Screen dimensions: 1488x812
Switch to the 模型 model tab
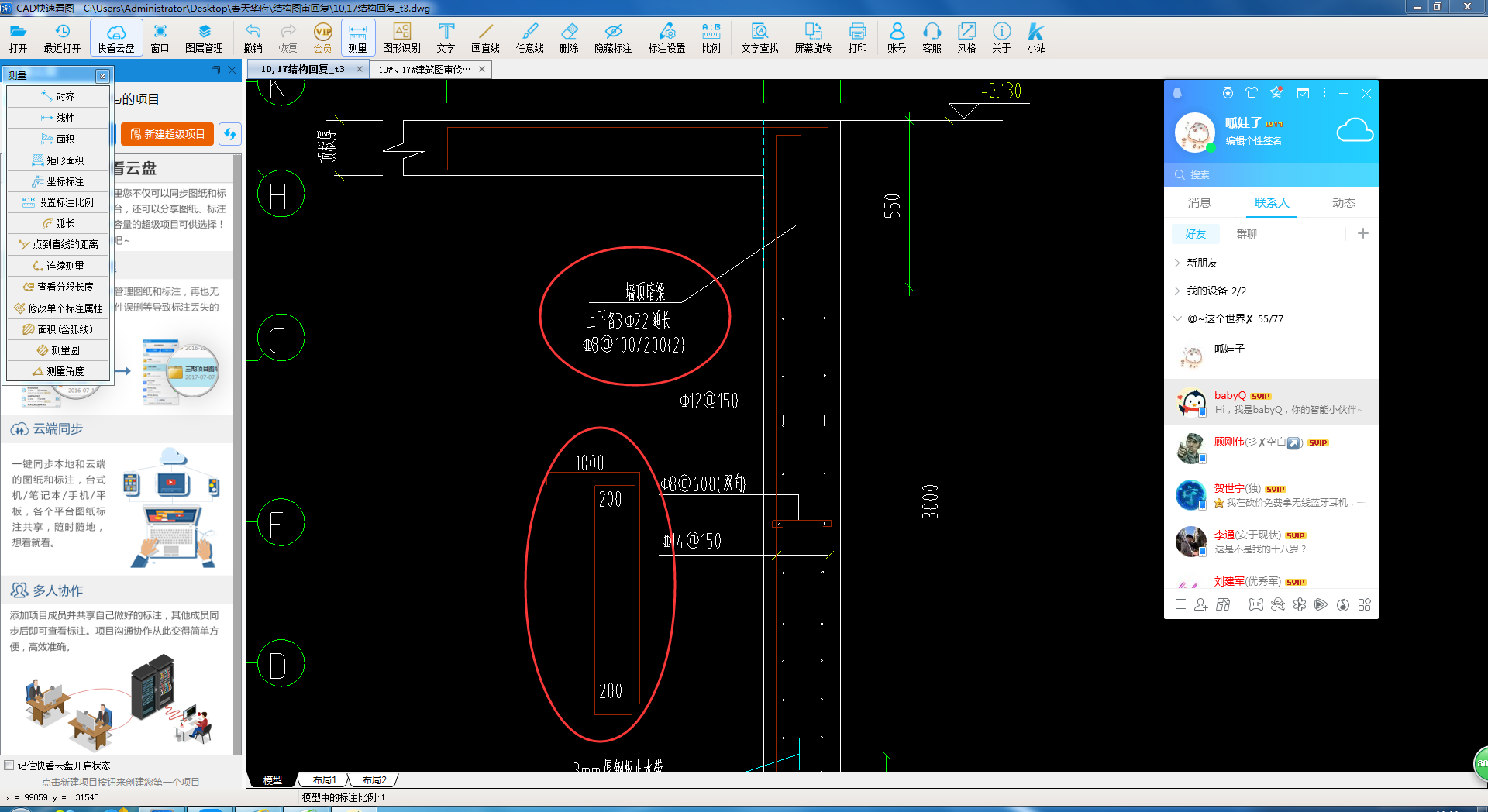click(273, 780)
